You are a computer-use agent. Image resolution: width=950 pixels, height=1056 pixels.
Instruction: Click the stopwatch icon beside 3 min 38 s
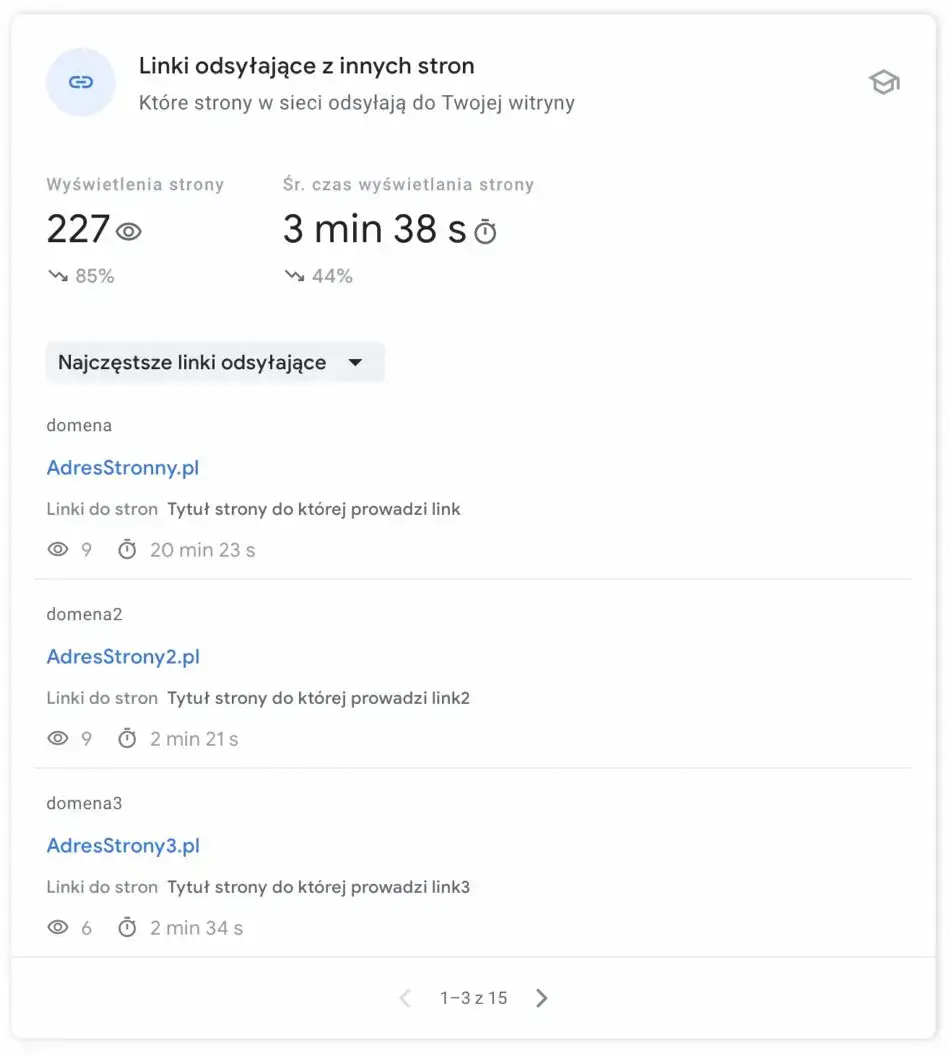[x=485, y=232]
